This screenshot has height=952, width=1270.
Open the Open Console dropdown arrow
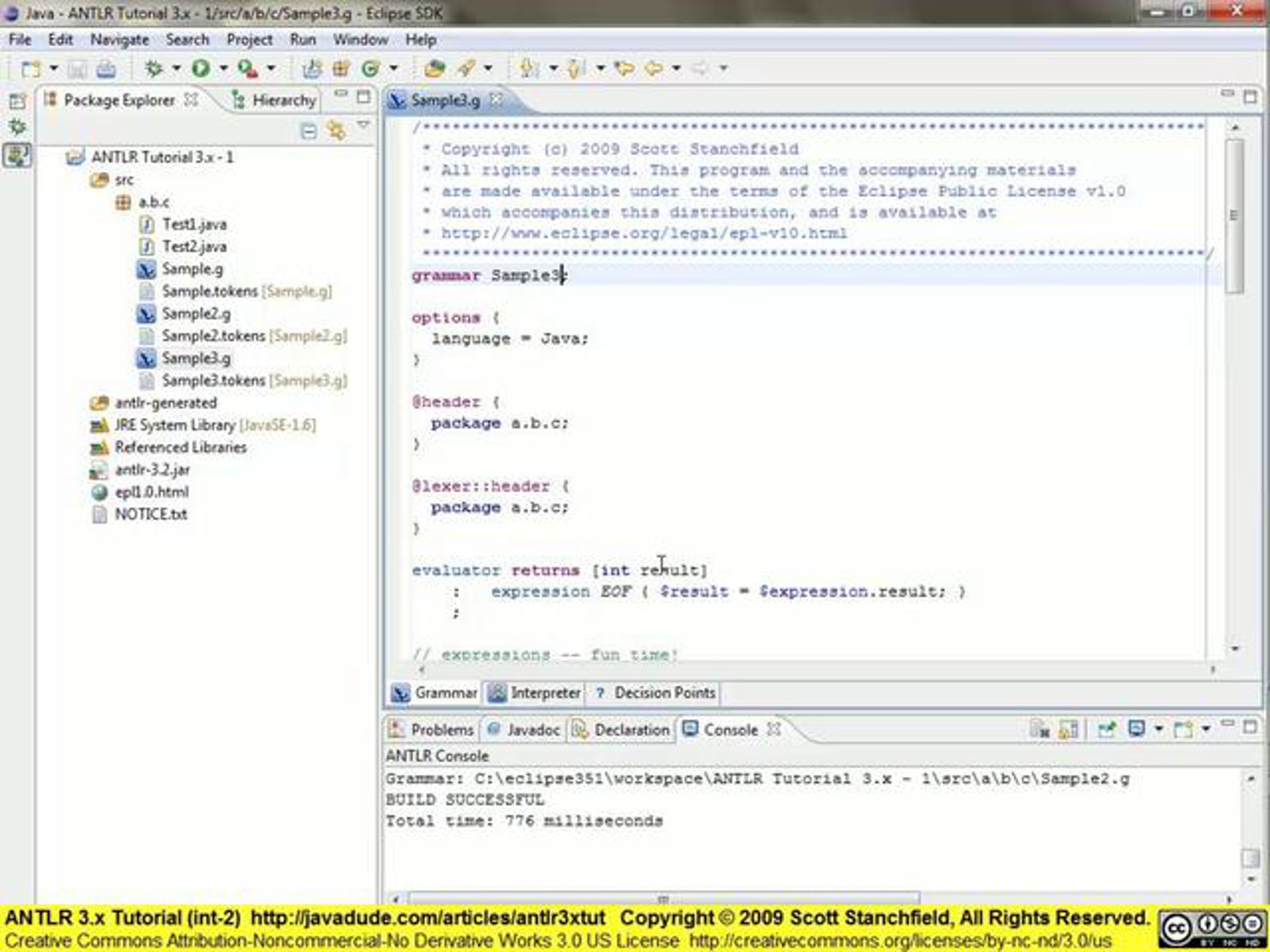coord(1205,729)
